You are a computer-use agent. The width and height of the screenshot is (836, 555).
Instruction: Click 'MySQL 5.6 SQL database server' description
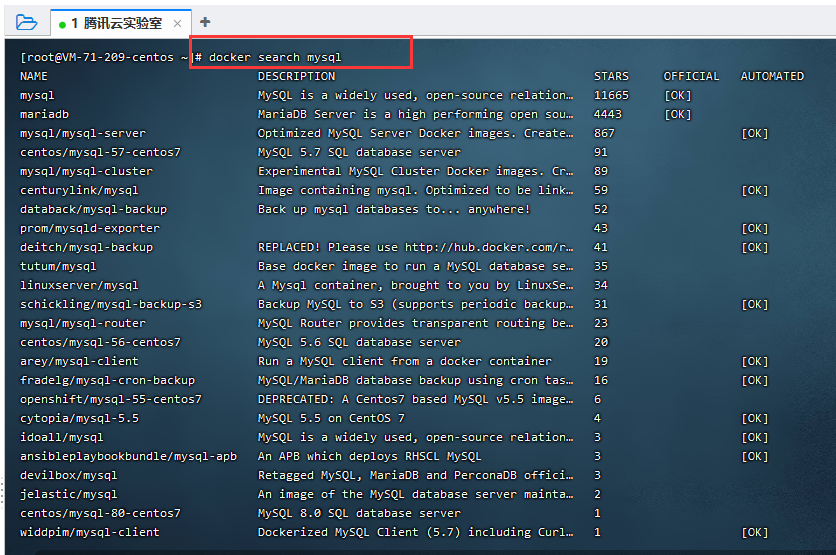(x=359, y=342)
